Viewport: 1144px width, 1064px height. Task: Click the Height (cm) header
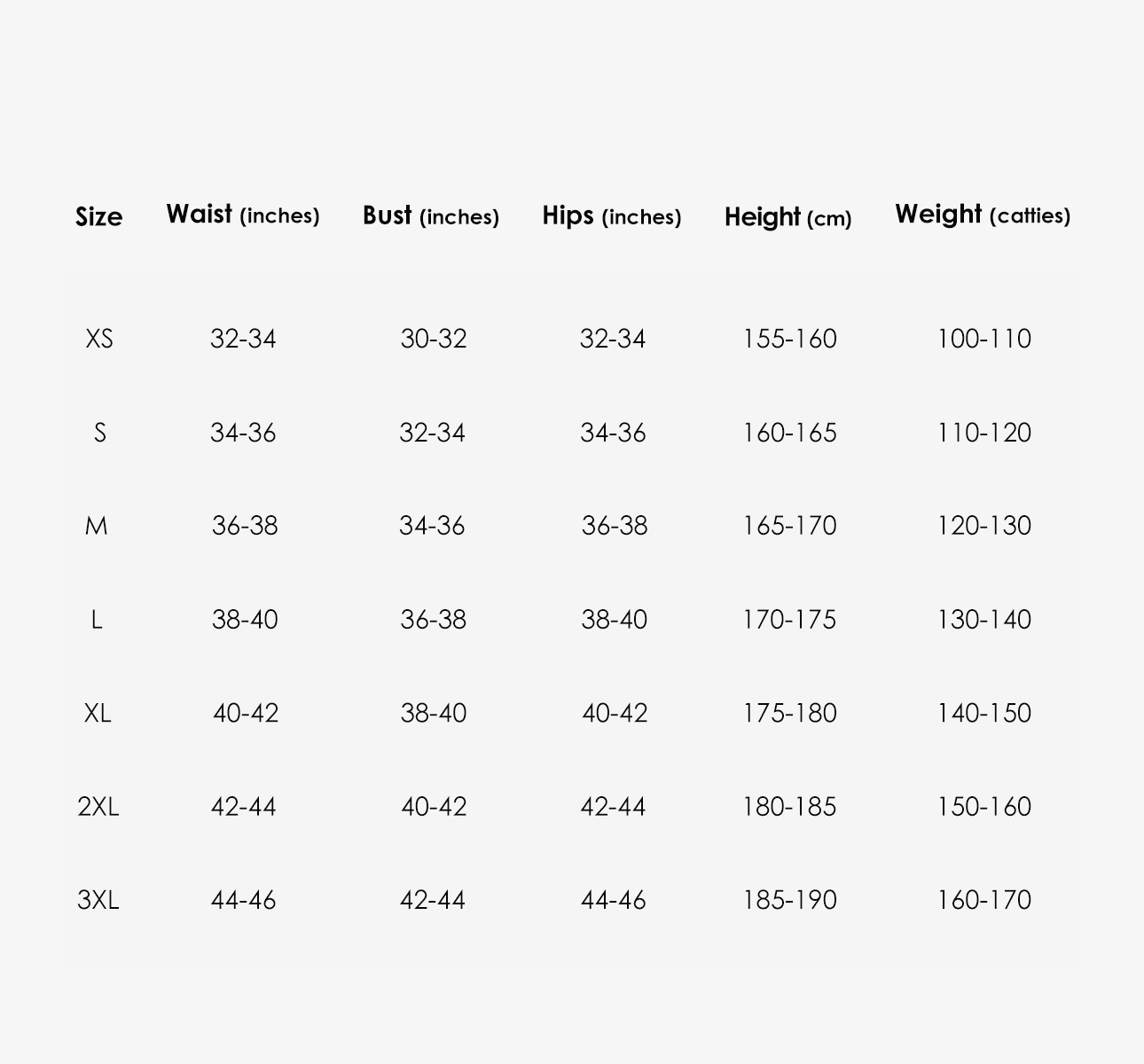click(x=787, y=217)
